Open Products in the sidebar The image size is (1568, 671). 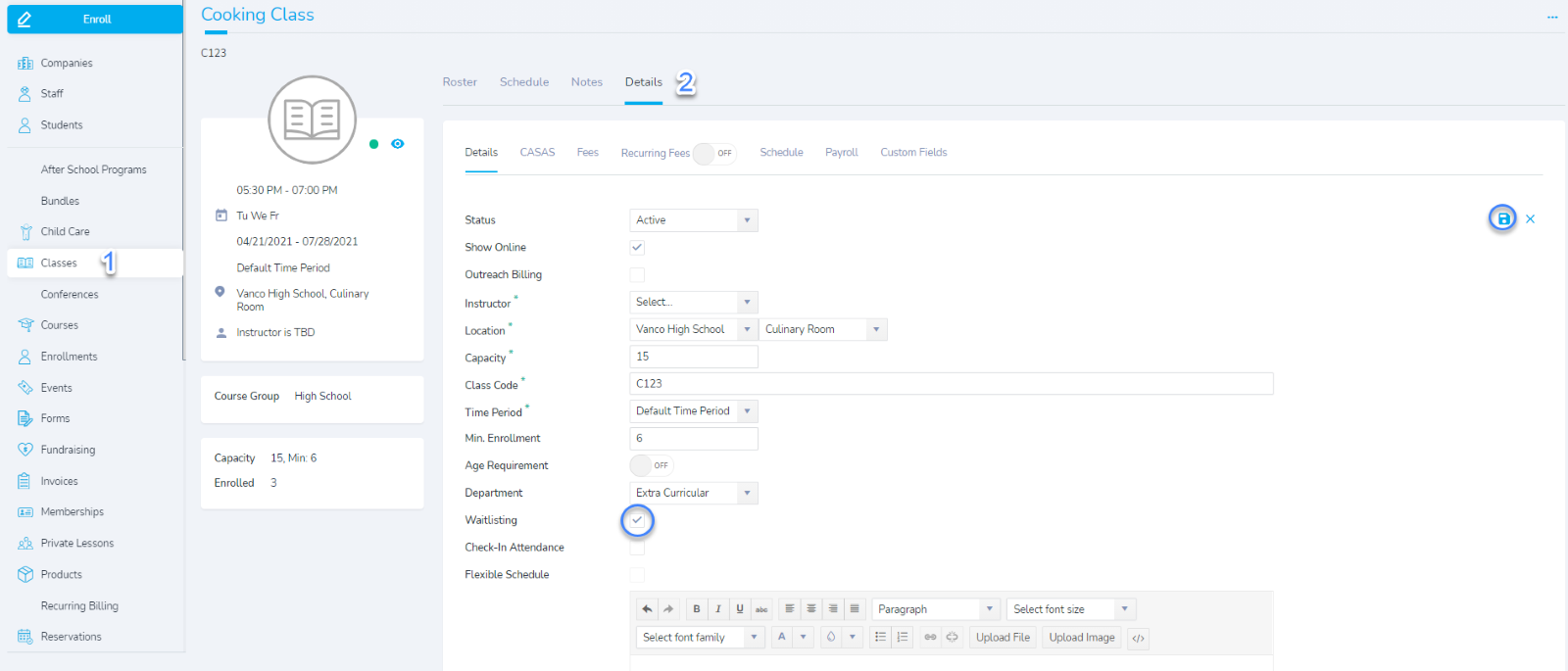tap(62, 575)
